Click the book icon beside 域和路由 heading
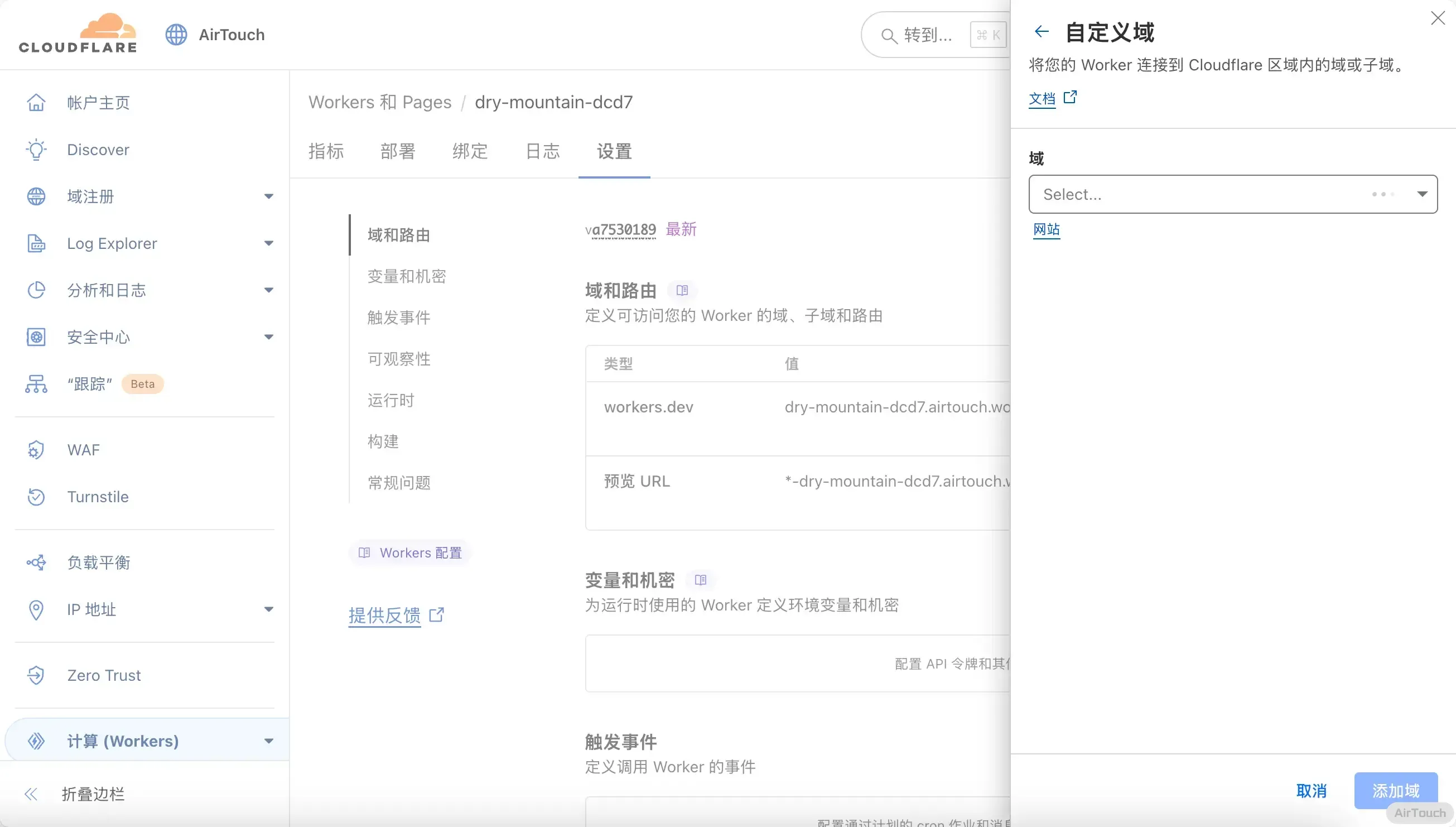 click(682, 291)
